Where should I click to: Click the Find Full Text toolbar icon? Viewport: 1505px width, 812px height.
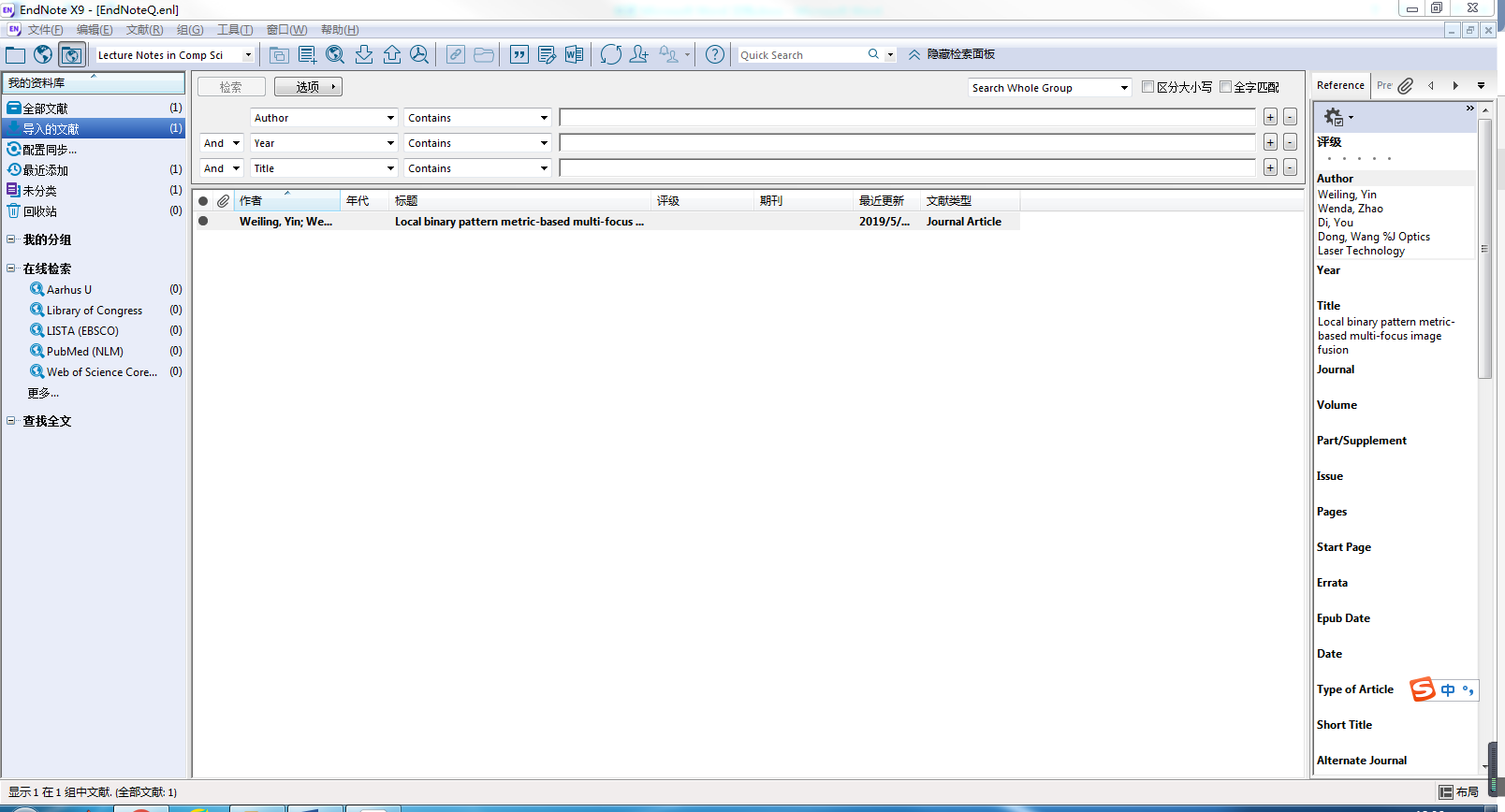click(x=419, y=55)
